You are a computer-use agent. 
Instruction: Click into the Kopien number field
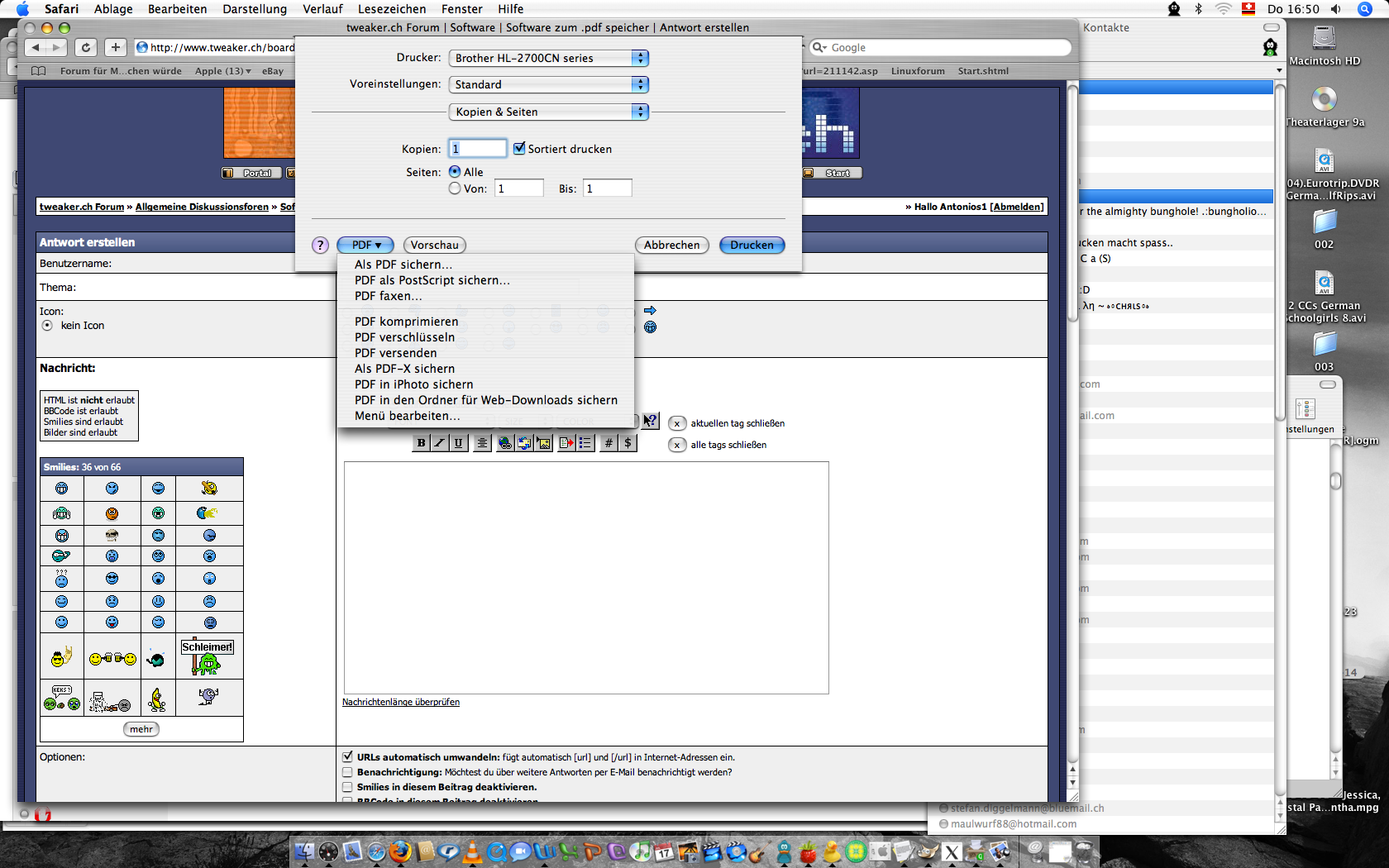(x=477, y=149)
